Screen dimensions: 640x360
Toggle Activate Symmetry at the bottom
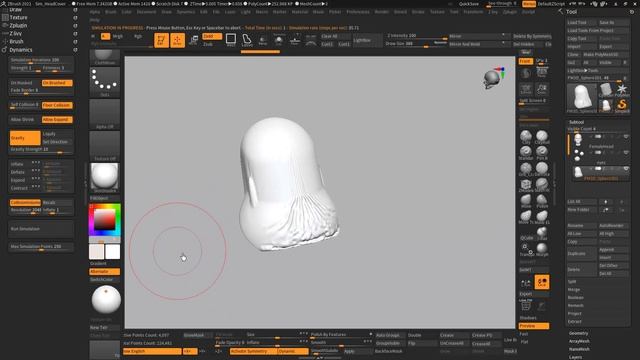point(253,351)
